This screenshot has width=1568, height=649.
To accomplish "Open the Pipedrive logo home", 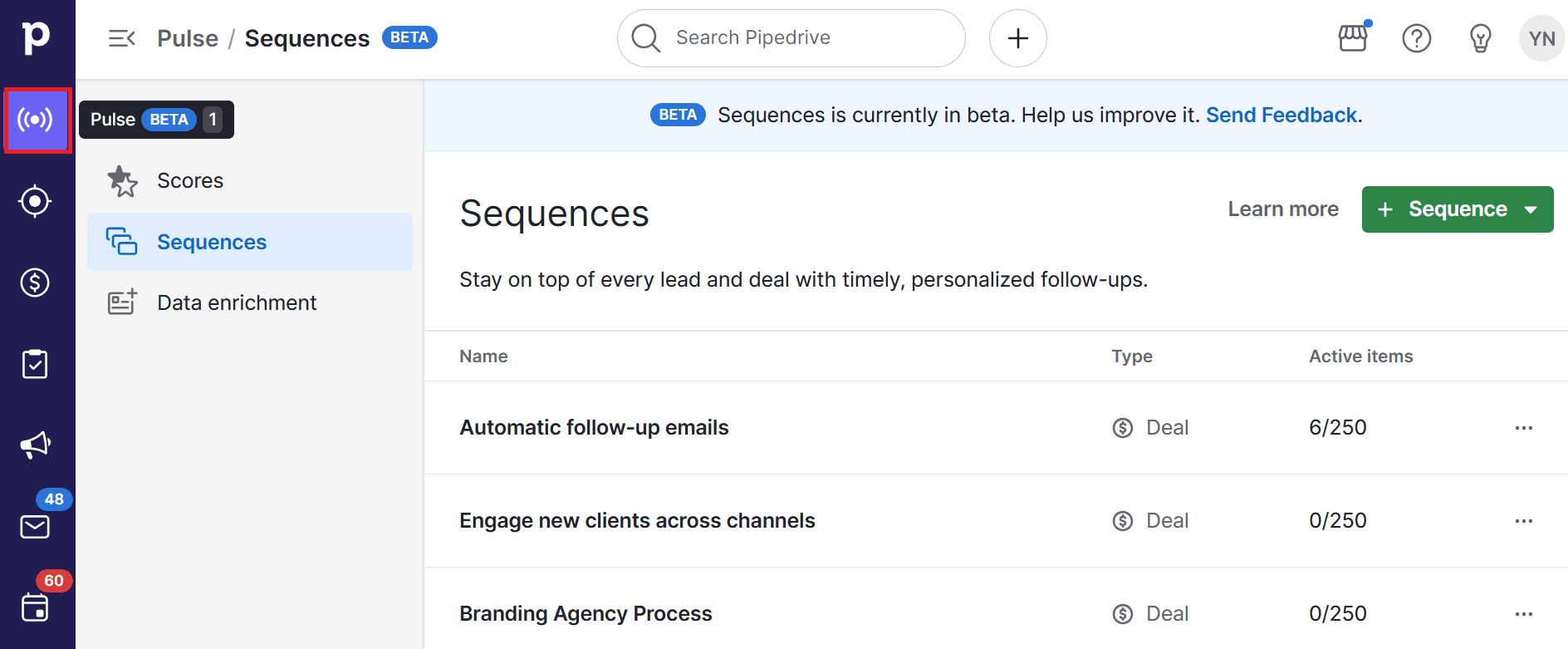I will 36,37.
